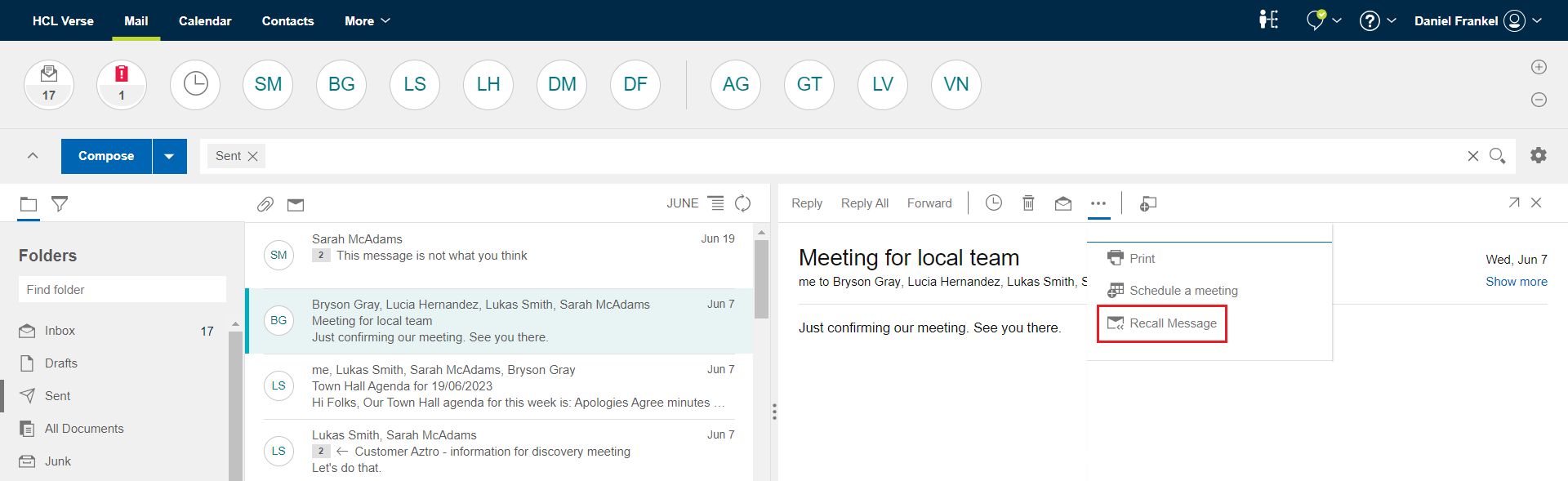Image resolution: width=1568 pixels, height=481 pixels.
Task: Toggle show unread only envelope filter
Action: [296, 204]
